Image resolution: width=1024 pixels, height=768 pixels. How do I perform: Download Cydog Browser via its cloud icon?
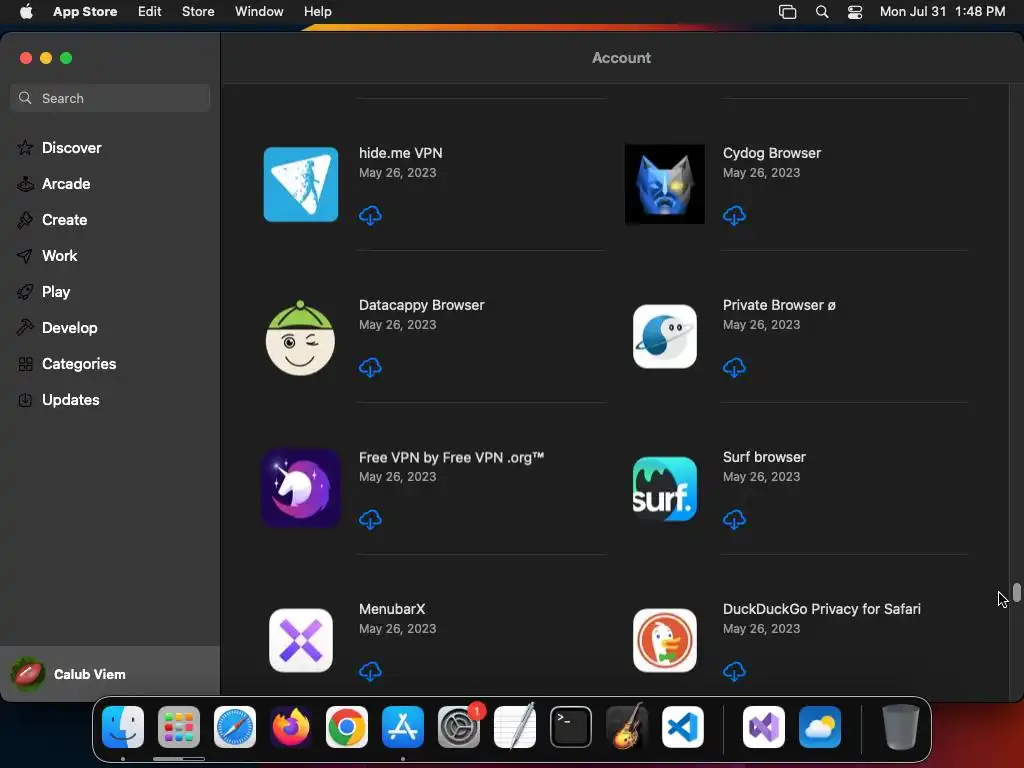[x=734, y=216]
